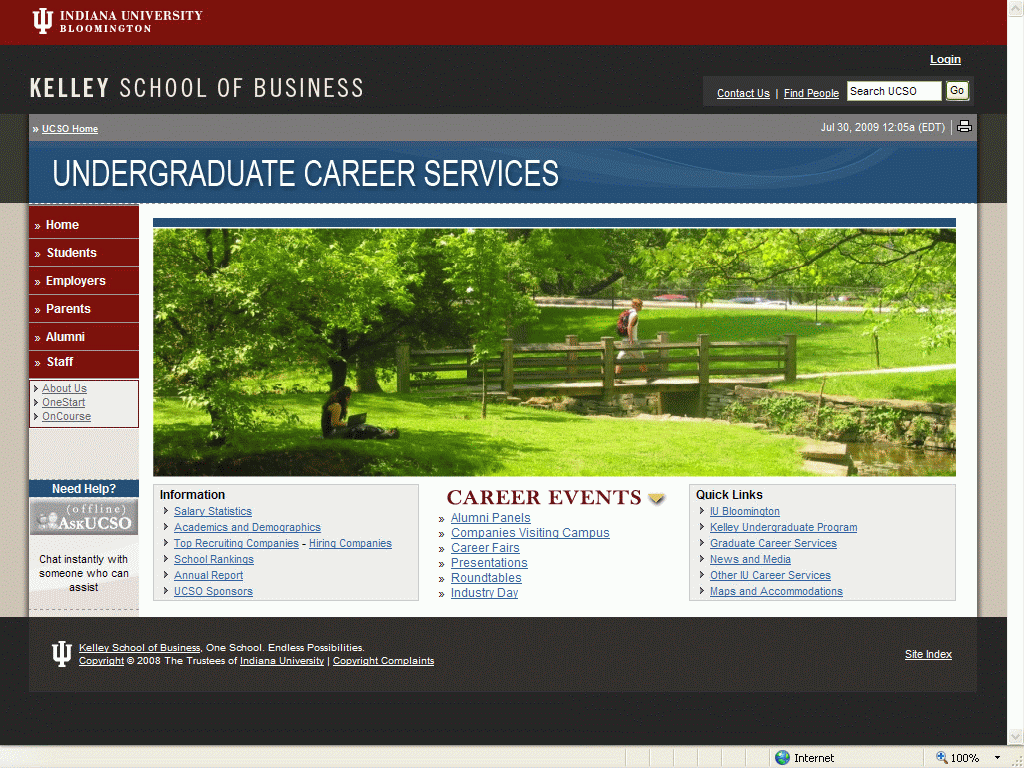
Task: Click the Indiana University trident logo in header
Action: pos(42,21)
